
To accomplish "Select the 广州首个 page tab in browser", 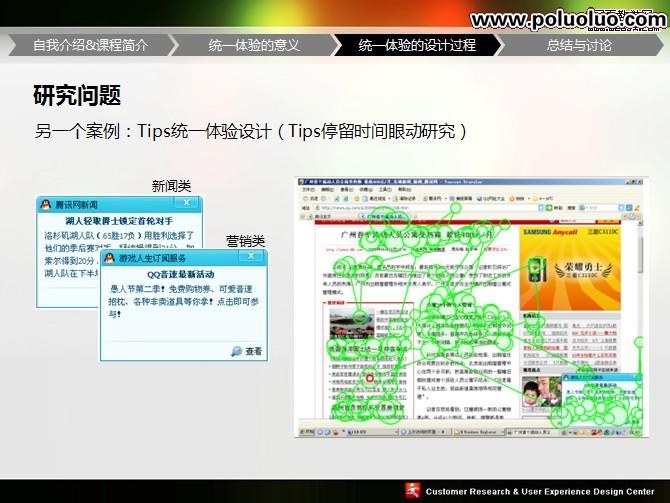I will [385, 217].
